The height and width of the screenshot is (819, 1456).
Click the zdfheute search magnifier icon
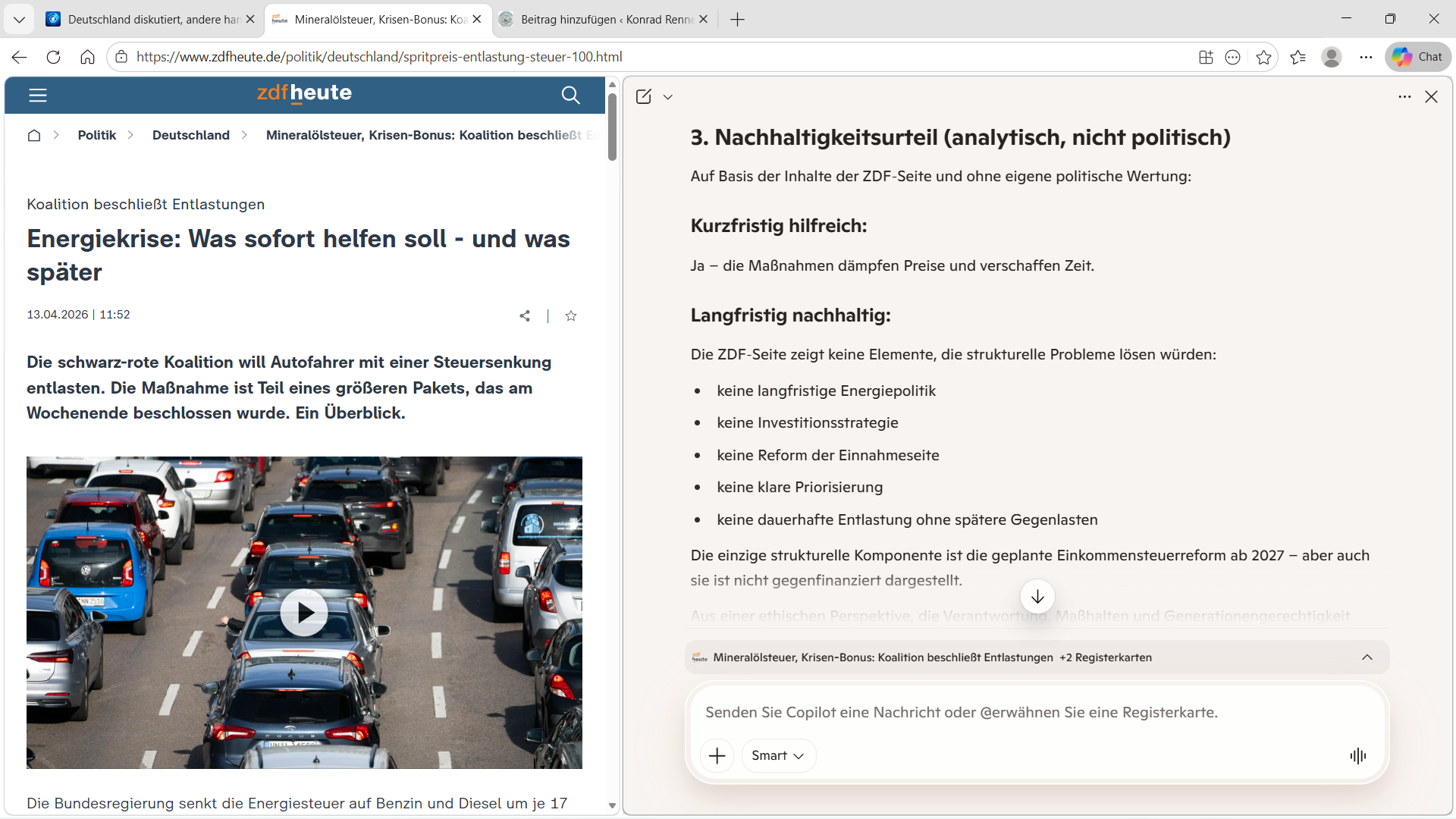tap(570, 95)
